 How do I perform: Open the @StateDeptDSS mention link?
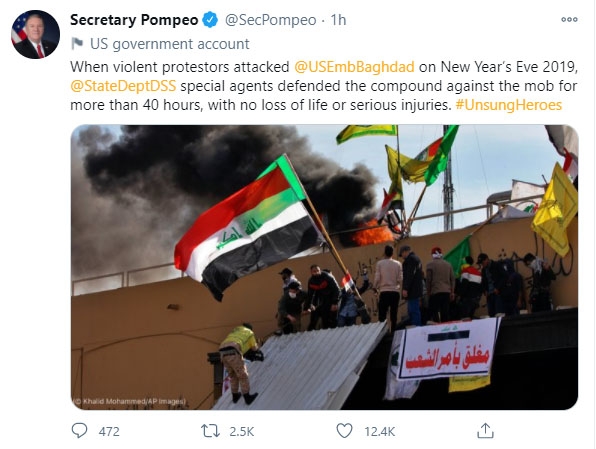(x=123, y=86)
